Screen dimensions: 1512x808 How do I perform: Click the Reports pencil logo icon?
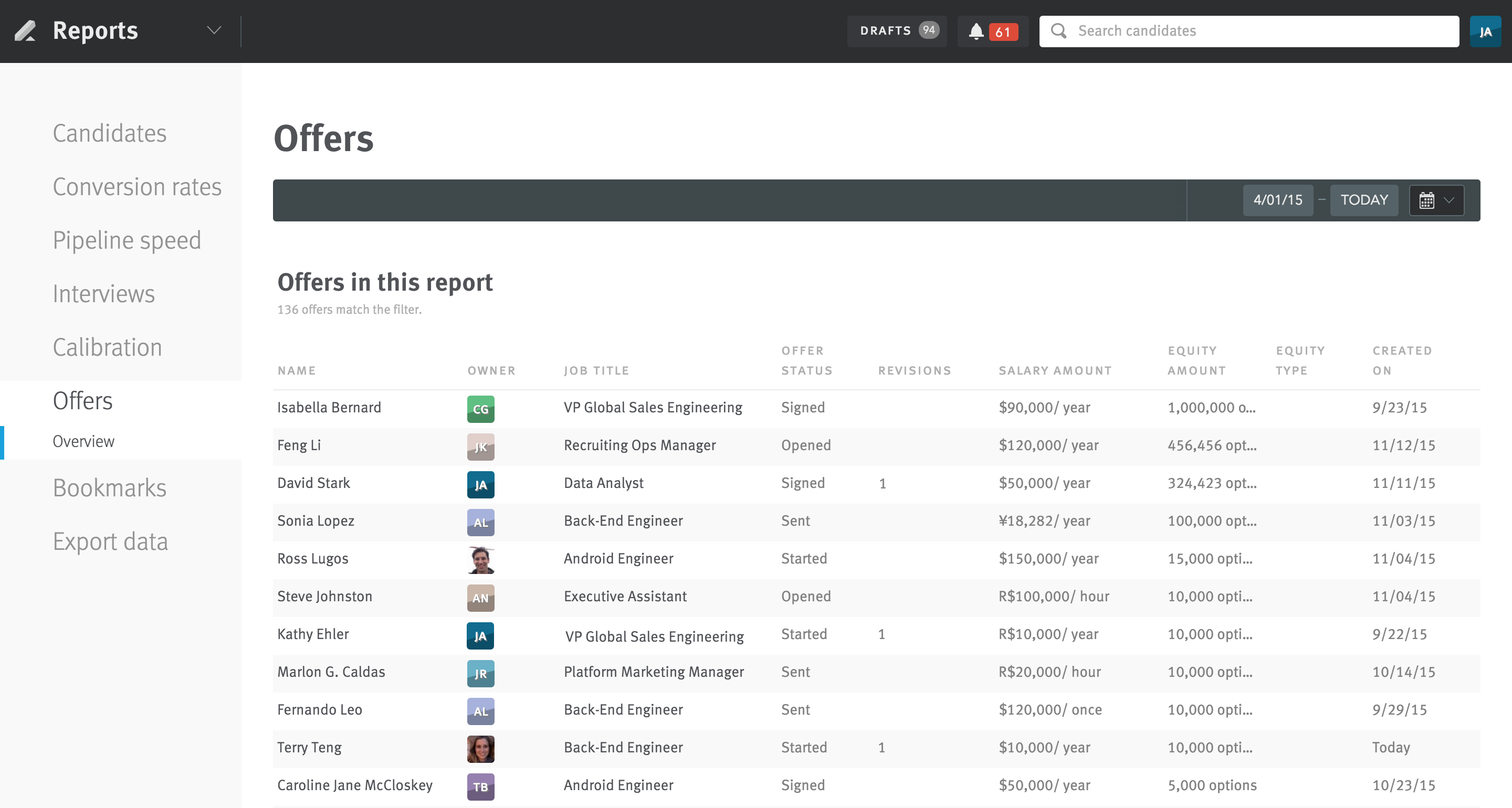(x=26, y=30)
